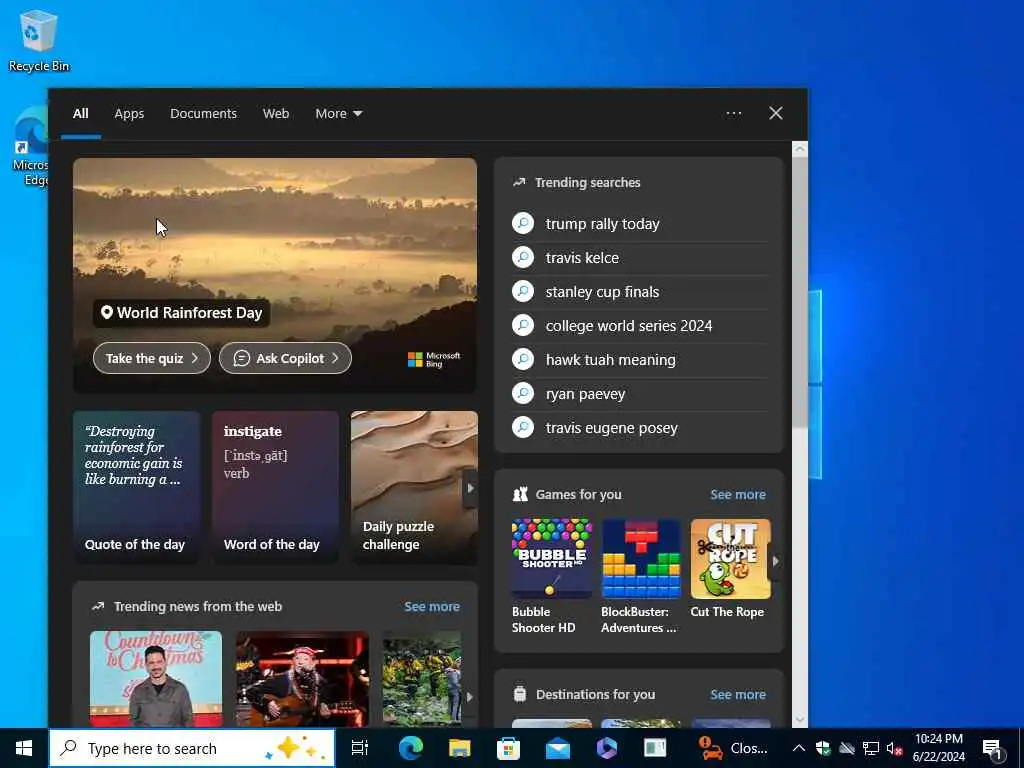Open the Copilot taskbar icon
This screenshot has width=1024, height=768.
coord(606,748)
